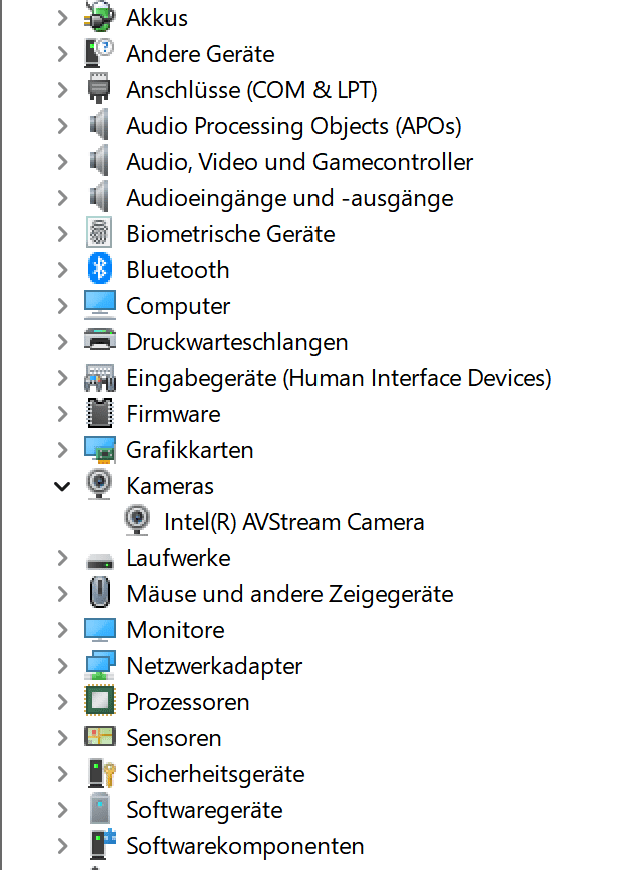Image resolution: width=632 pixels, height=870 pixels.
Task: Expand the Audioeingänge und -ausgänge node
Action: [62, 198]
